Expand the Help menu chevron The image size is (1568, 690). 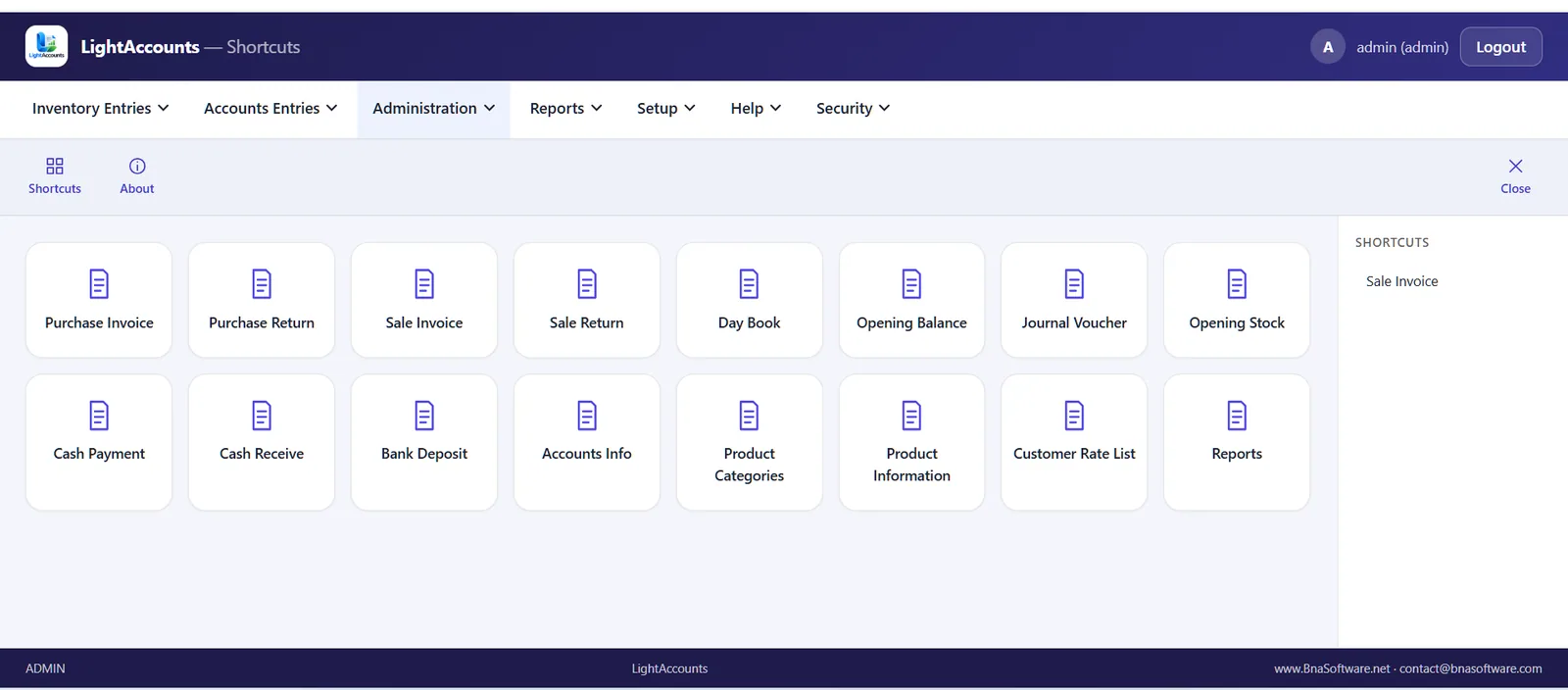[775, 108]
